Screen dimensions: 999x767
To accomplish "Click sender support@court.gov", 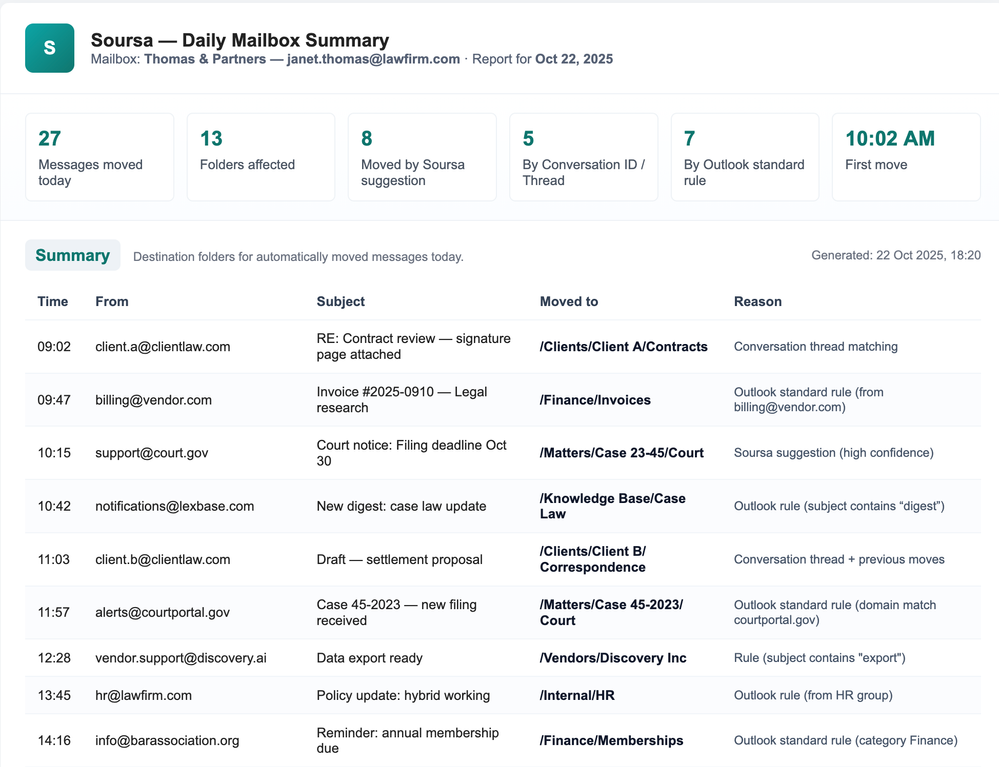I will (152, 453).
